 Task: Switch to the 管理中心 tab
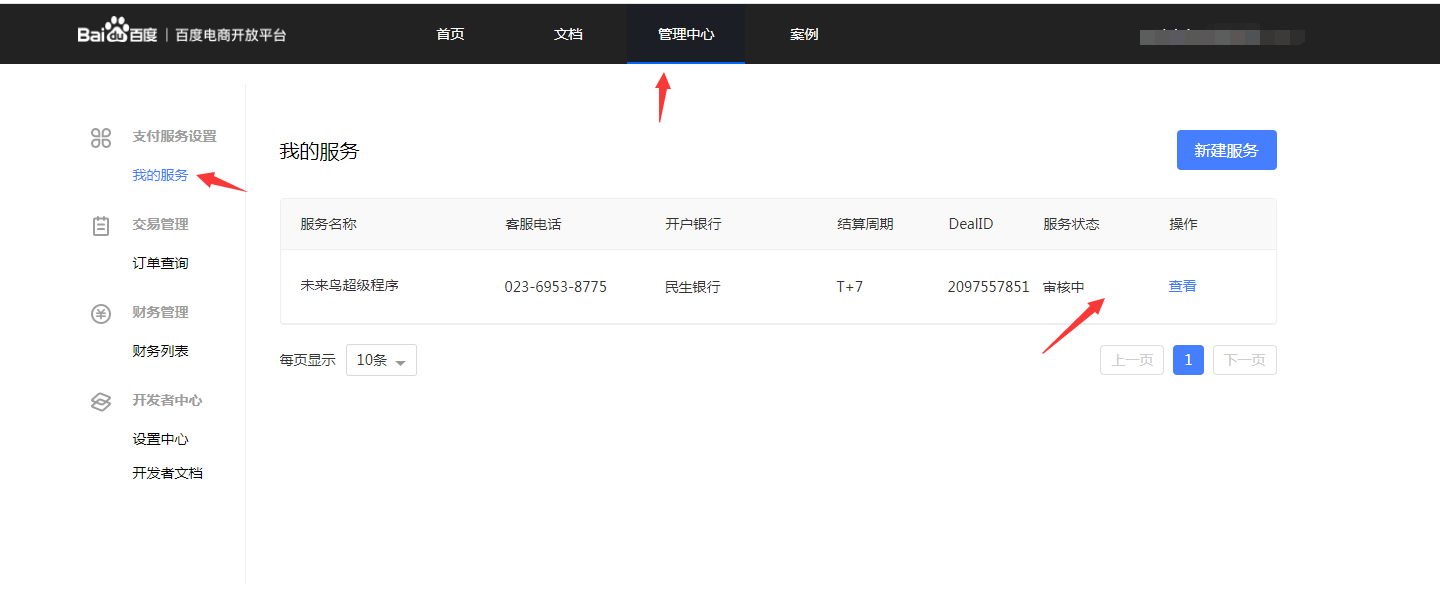coord(686,34)
